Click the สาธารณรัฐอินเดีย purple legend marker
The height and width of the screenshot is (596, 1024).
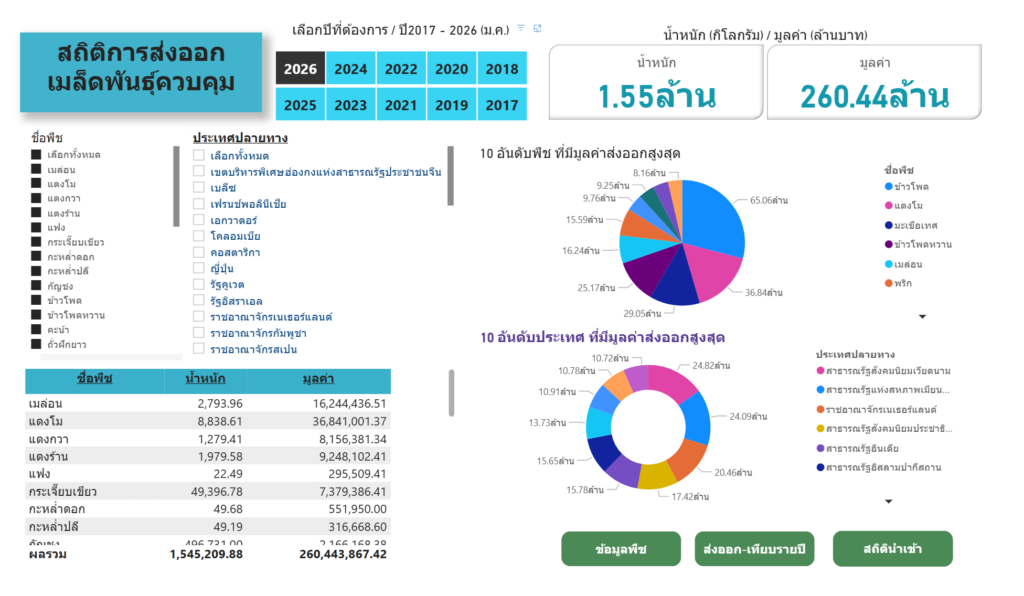click(x=821, y=448)
